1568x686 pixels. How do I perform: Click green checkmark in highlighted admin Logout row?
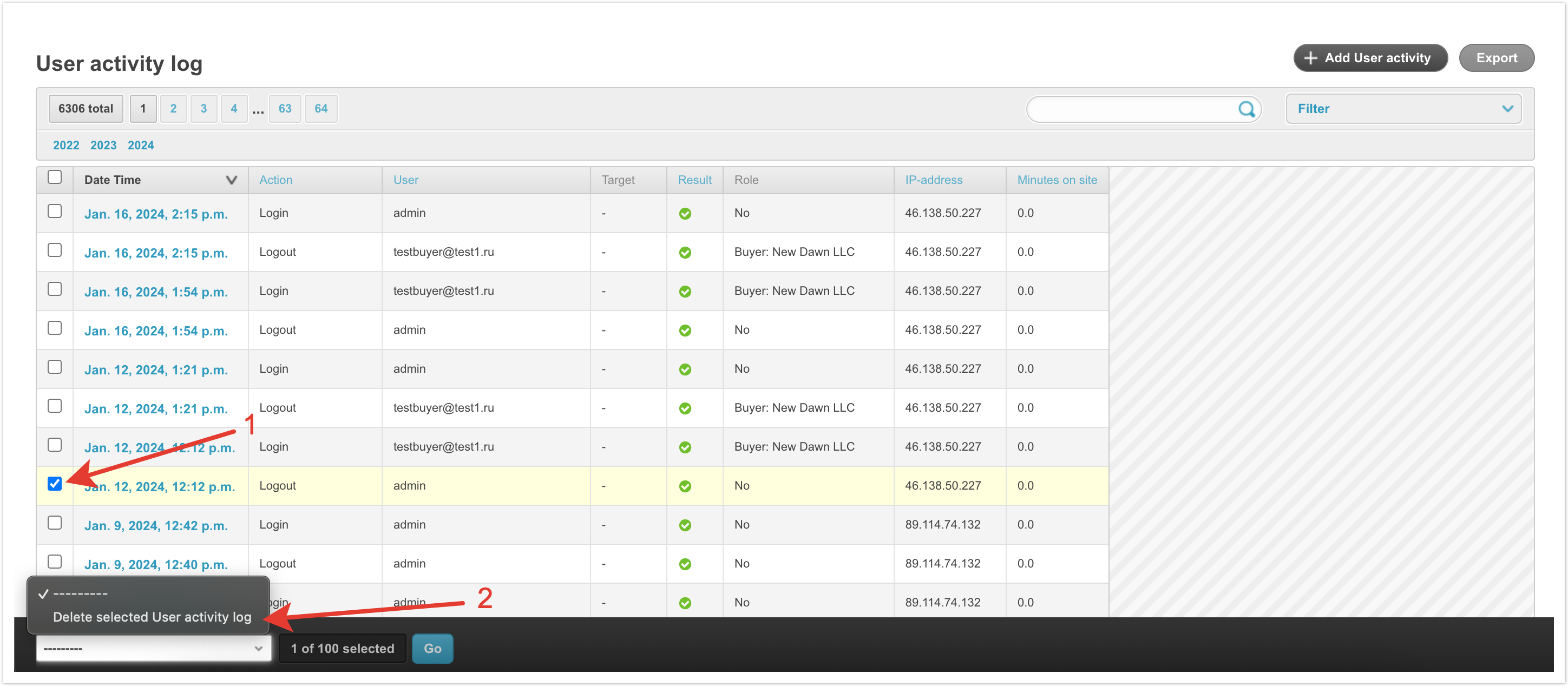pos(685,486)
